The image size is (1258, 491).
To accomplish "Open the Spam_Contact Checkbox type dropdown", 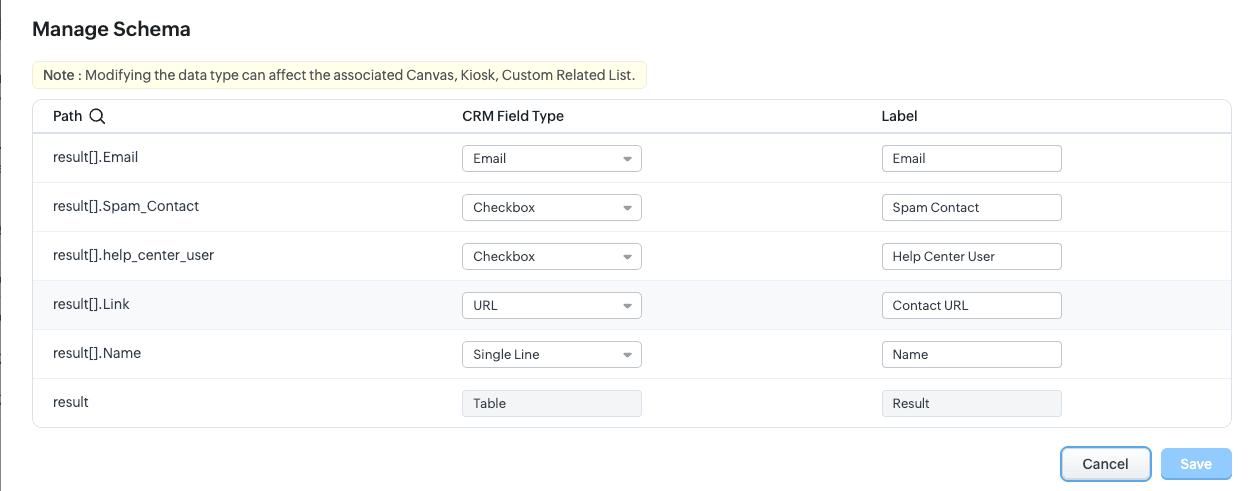I will point(551,208).
